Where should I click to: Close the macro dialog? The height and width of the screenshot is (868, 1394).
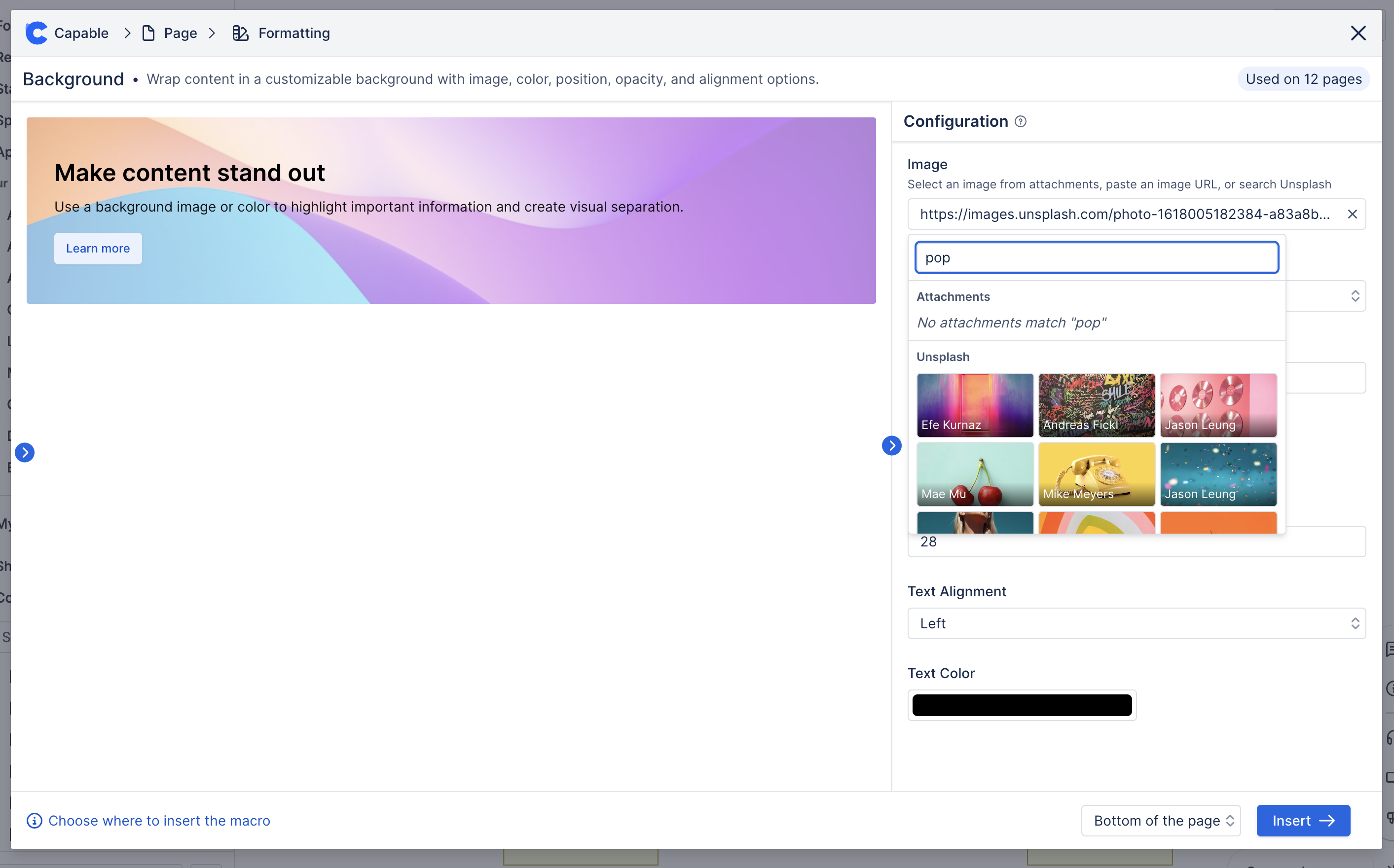[1358, 34]
